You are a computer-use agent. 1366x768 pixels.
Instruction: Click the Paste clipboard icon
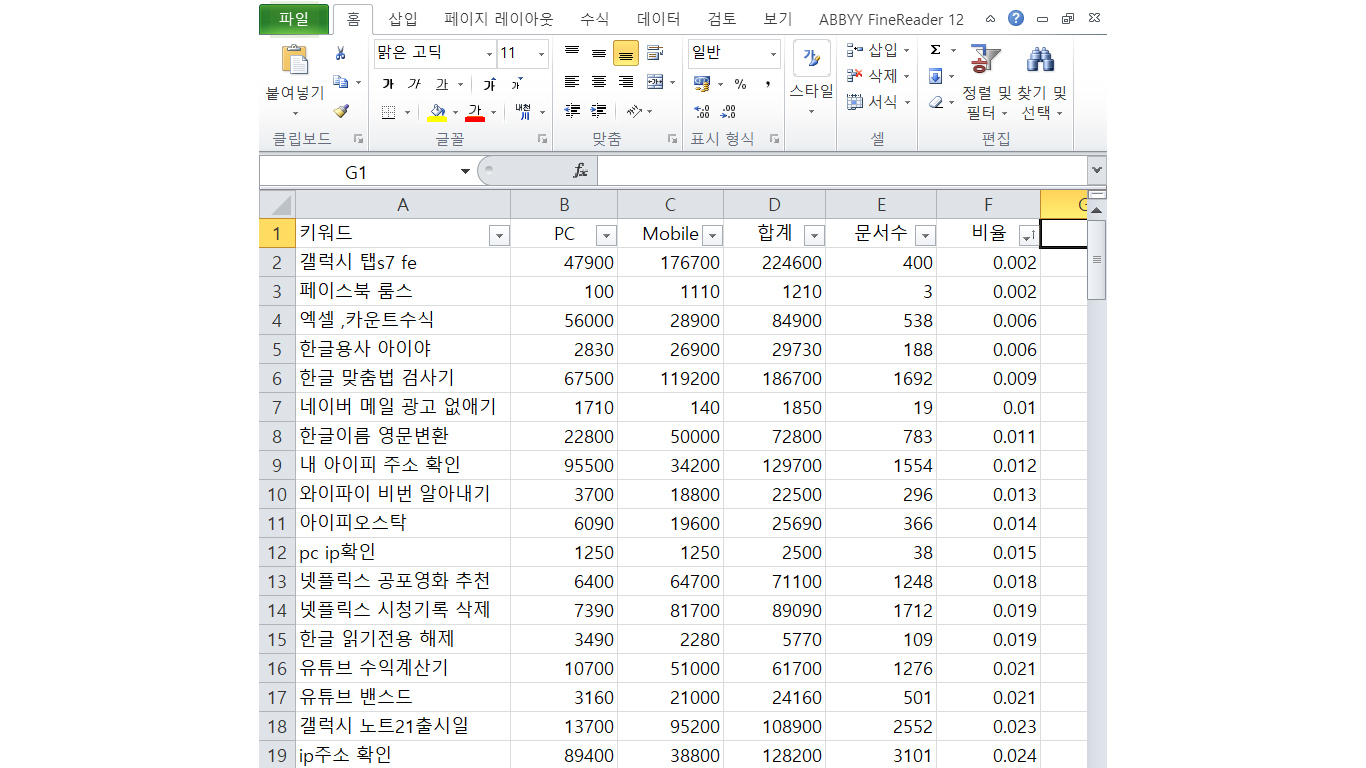(294, 62)
